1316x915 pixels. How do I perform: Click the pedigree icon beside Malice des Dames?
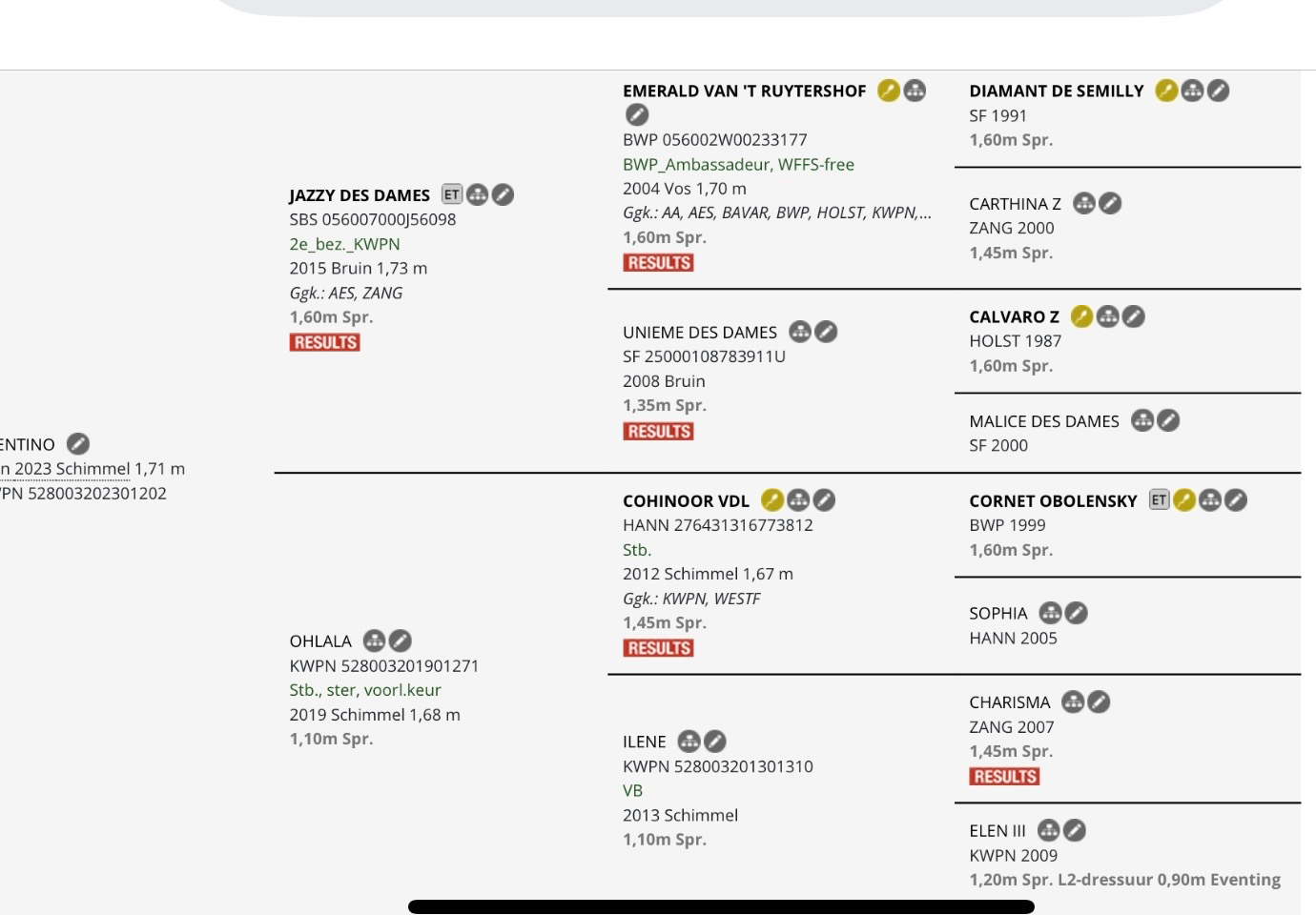1142,420
